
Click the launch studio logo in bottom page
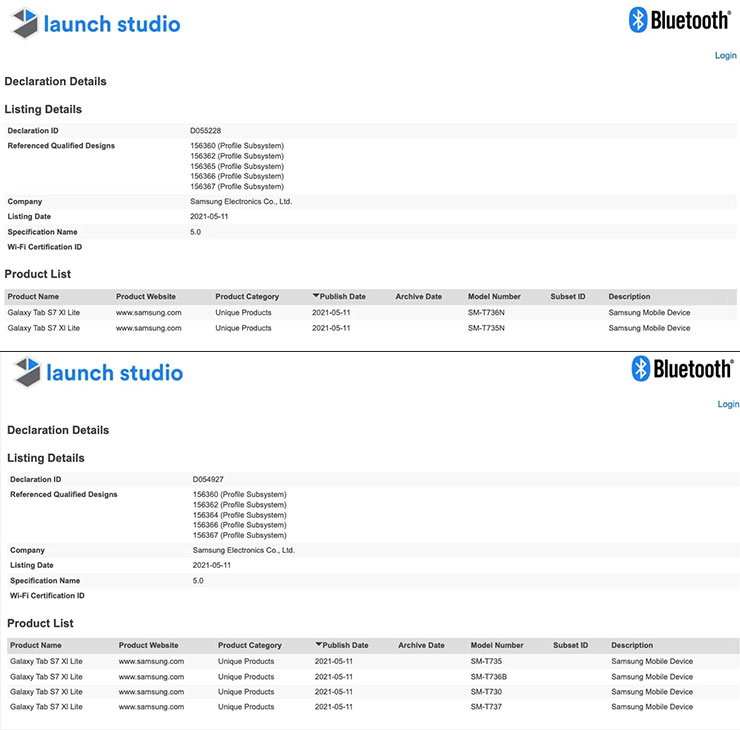98,373
